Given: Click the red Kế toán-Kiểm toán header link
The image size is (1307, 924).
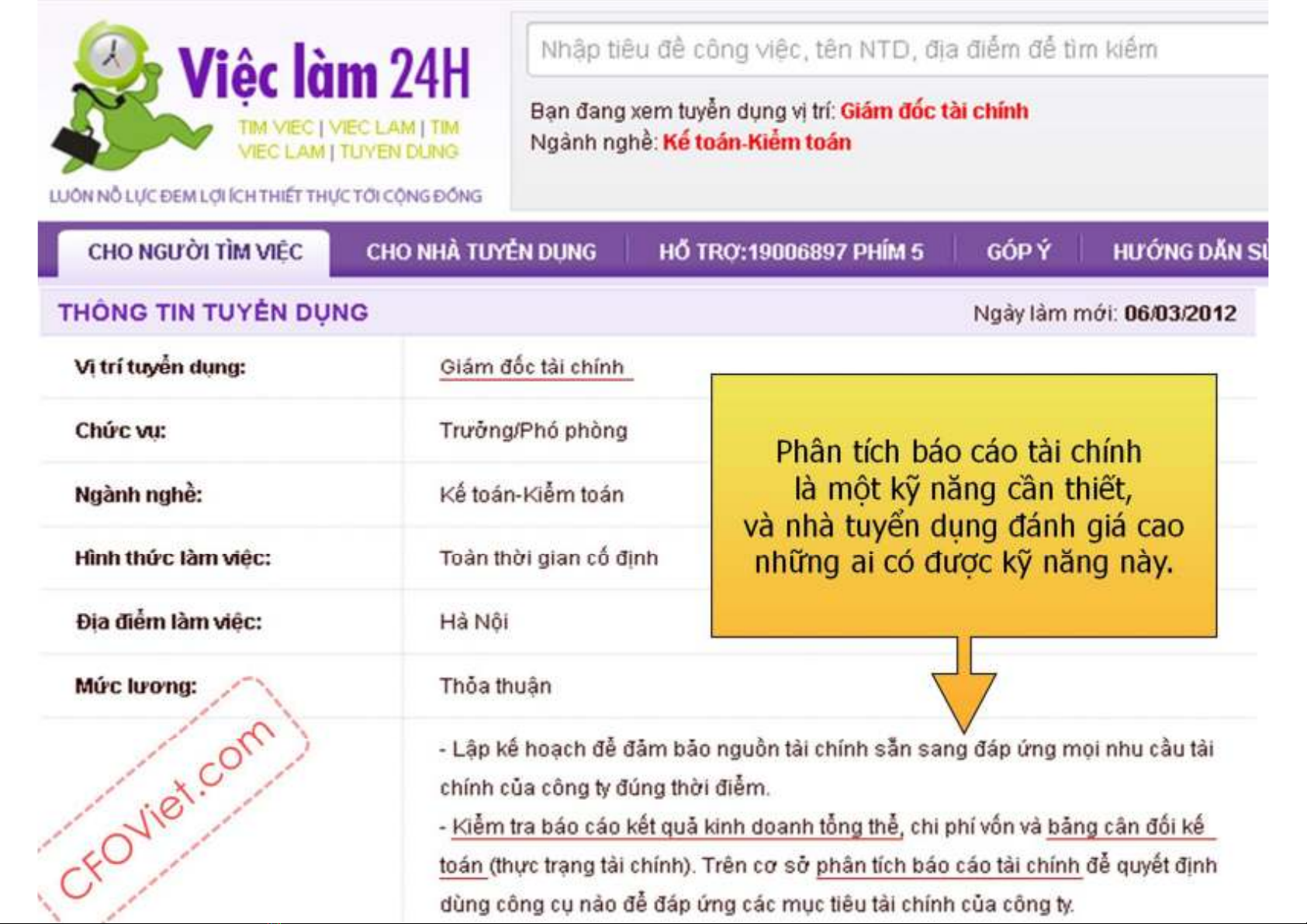Looking at the screenshot, I should click(756, 142).
